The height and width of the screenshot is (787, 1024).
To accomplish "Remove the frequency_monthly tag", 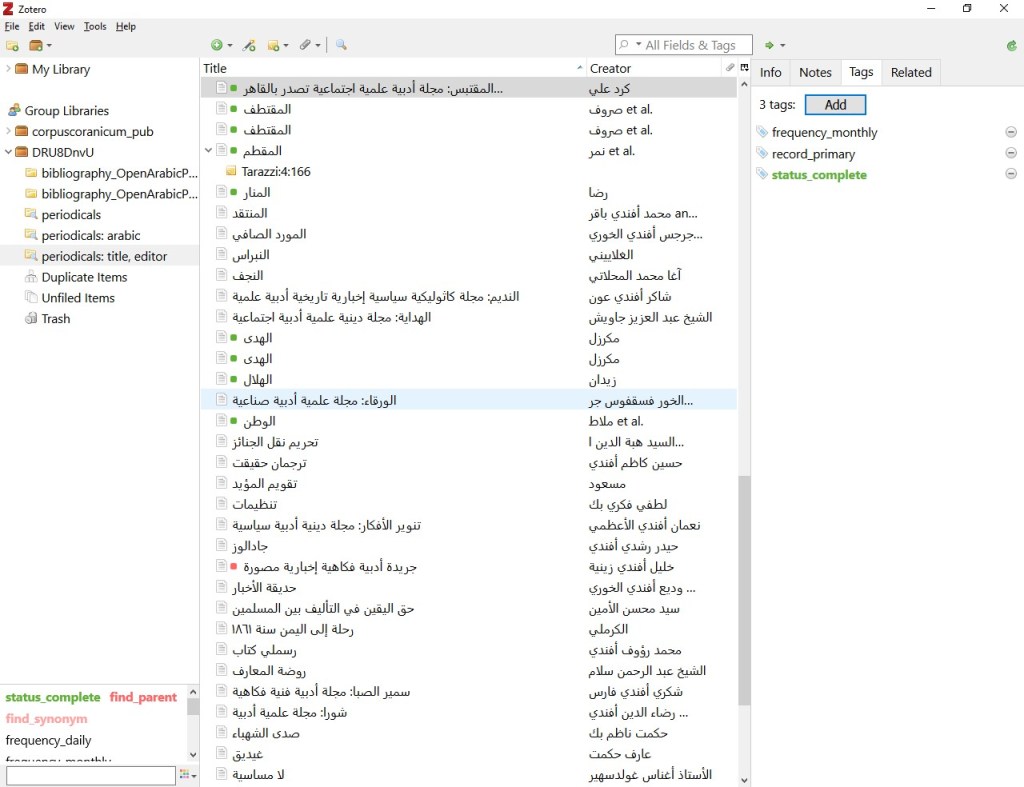I will (x=1010, y=132).
